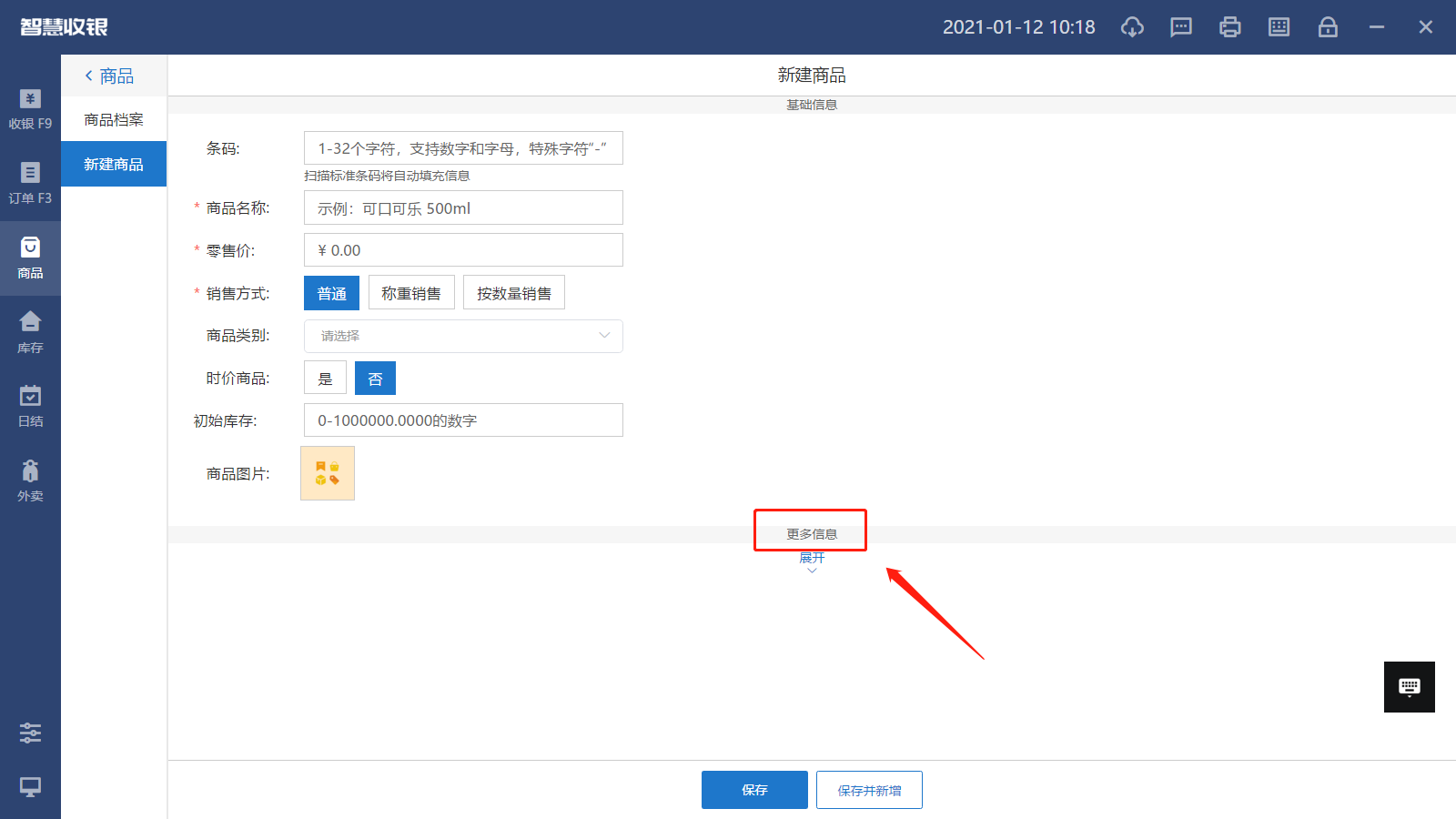Click the settings sliders icon at sidebar bottom
Image resolution: width=1456 pixels, height=819 pixels.
30,733
